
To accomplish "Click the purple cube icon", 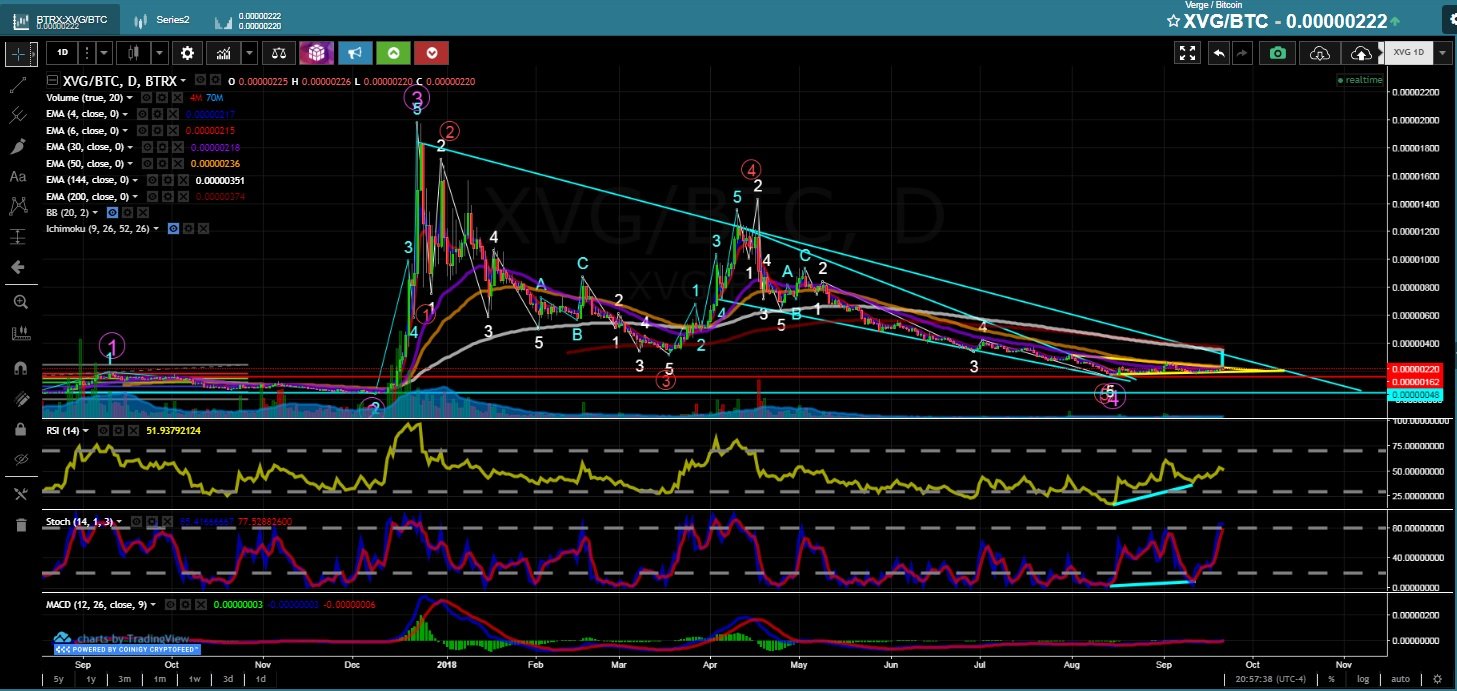I will tap(317, 53).
